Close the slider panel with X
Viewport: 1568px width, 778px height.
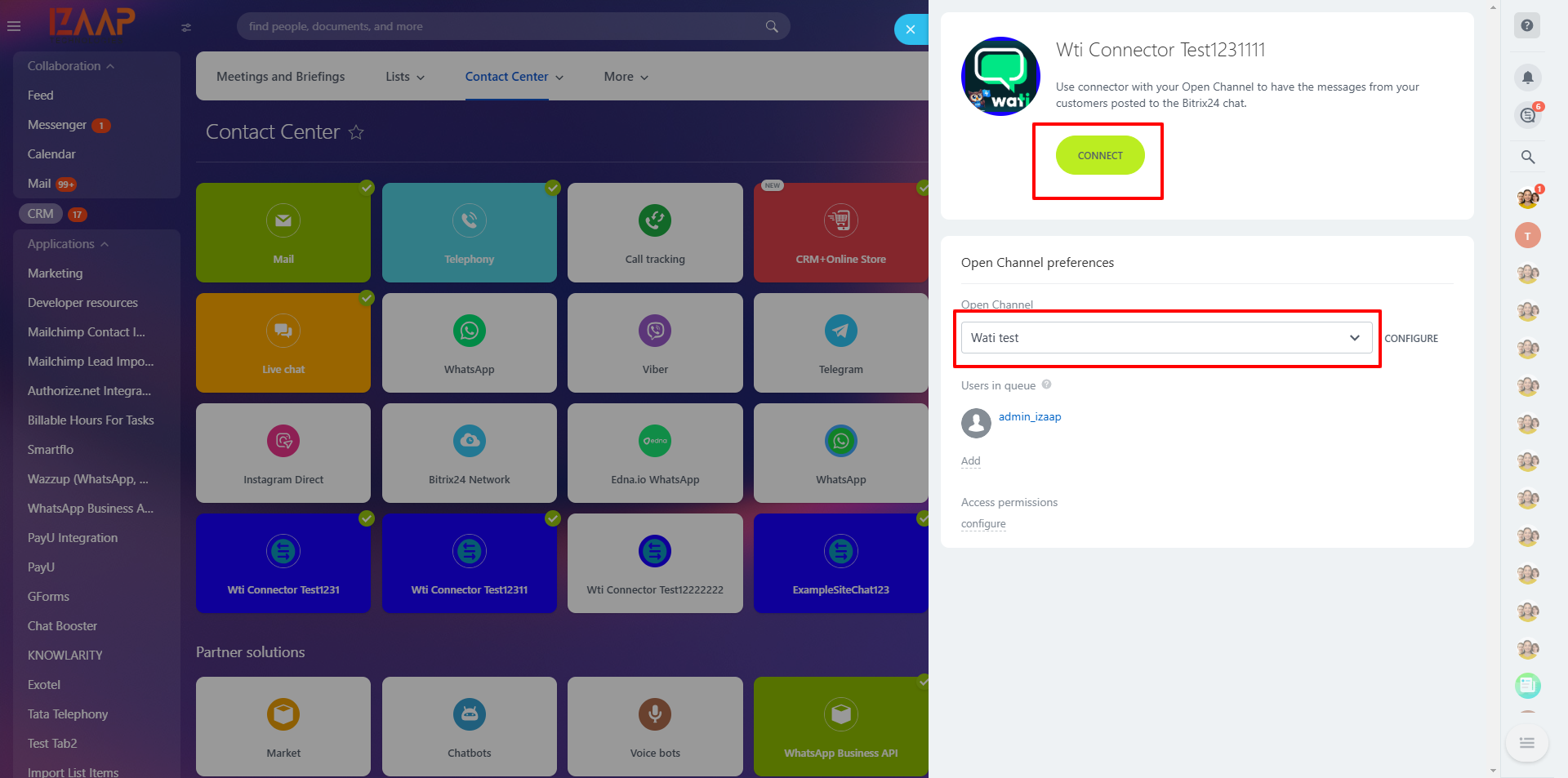(911, 29)
